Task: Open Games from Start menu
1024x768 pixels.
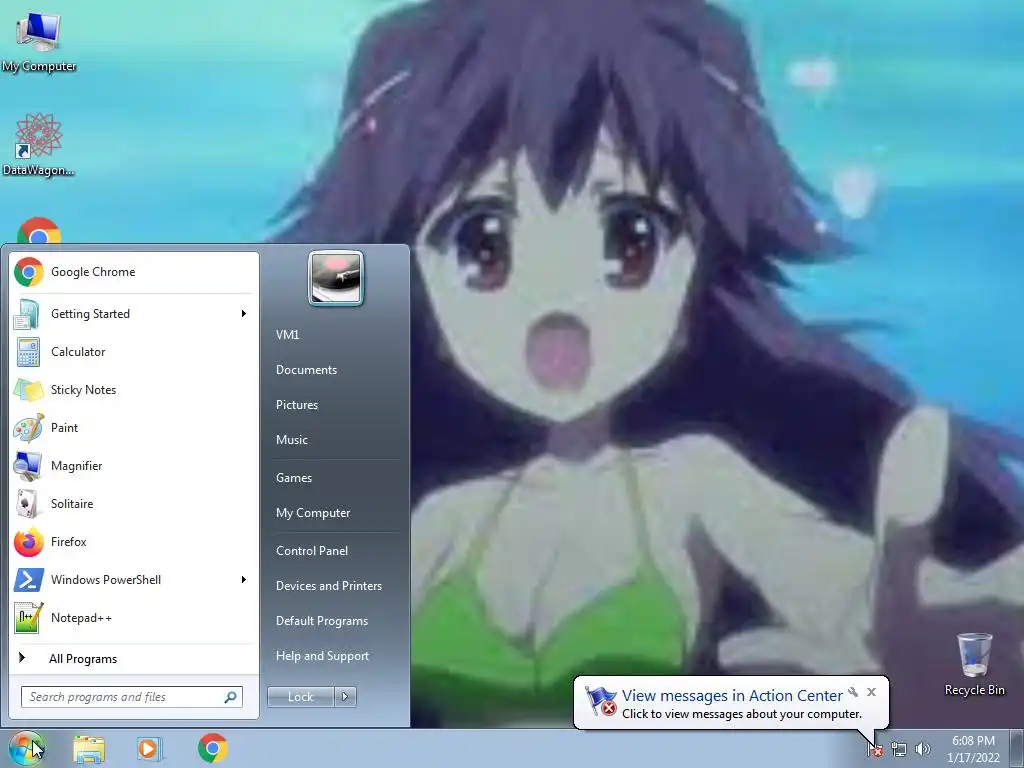Action: click(294, 478)
